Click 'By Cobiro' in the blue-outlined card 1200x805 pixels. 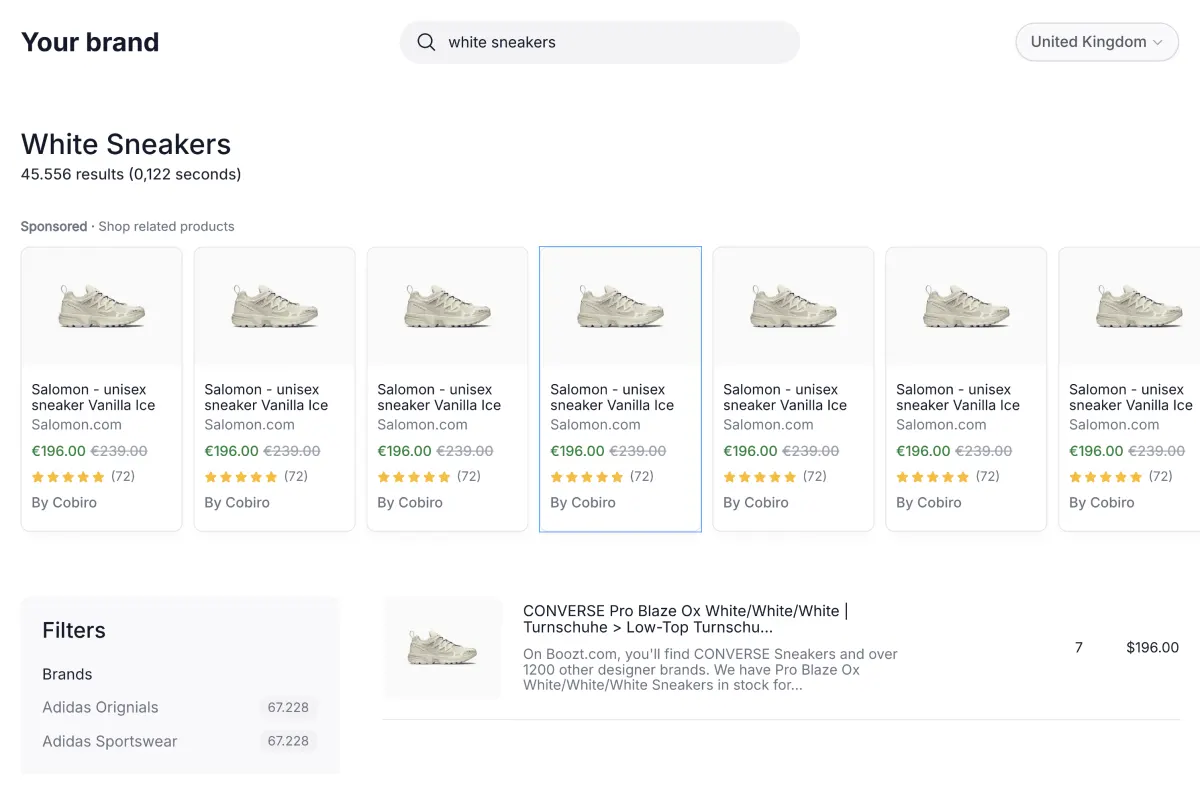pyautogui.click(x=583, y=502)
